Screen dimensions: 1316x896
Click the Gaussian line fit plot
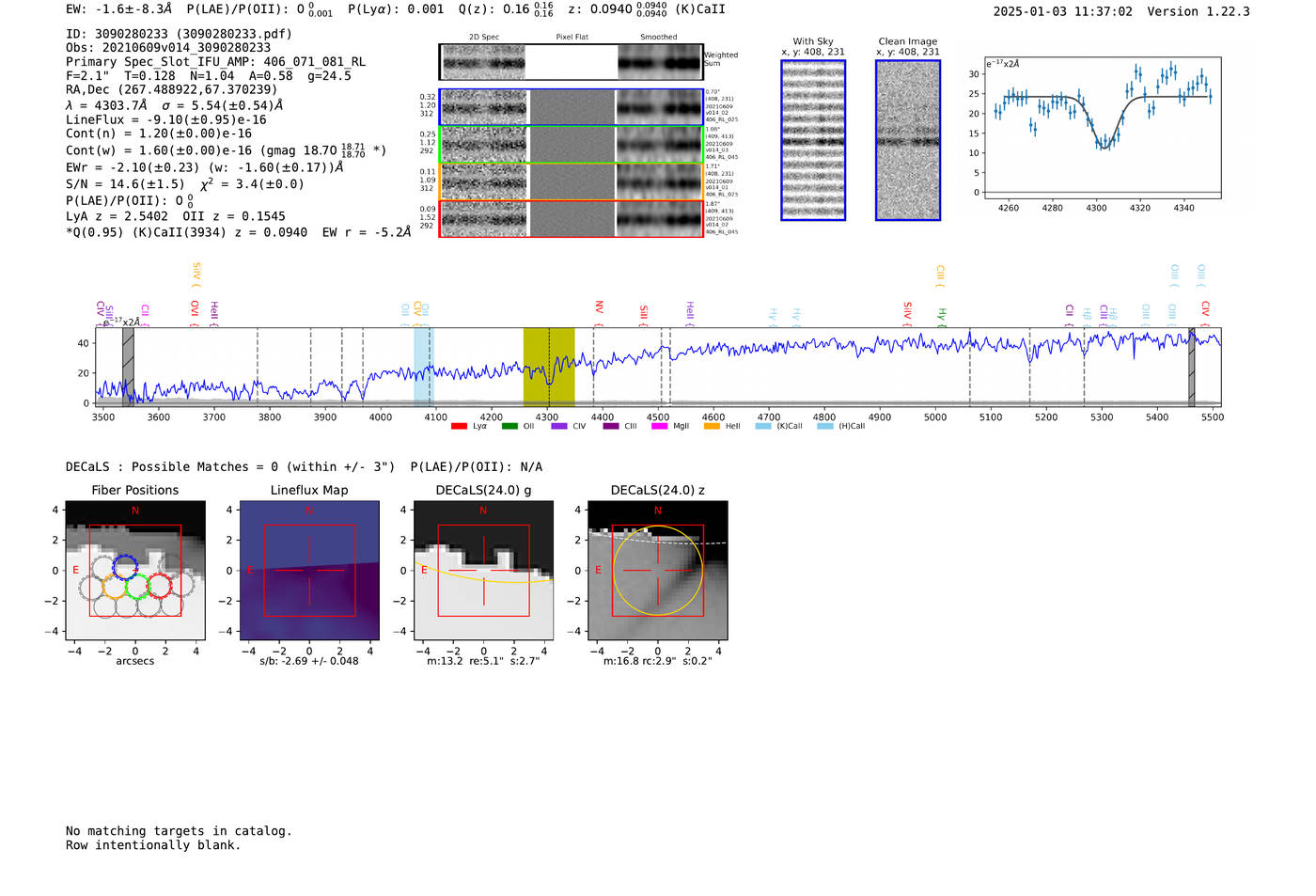click(1103, 127)
